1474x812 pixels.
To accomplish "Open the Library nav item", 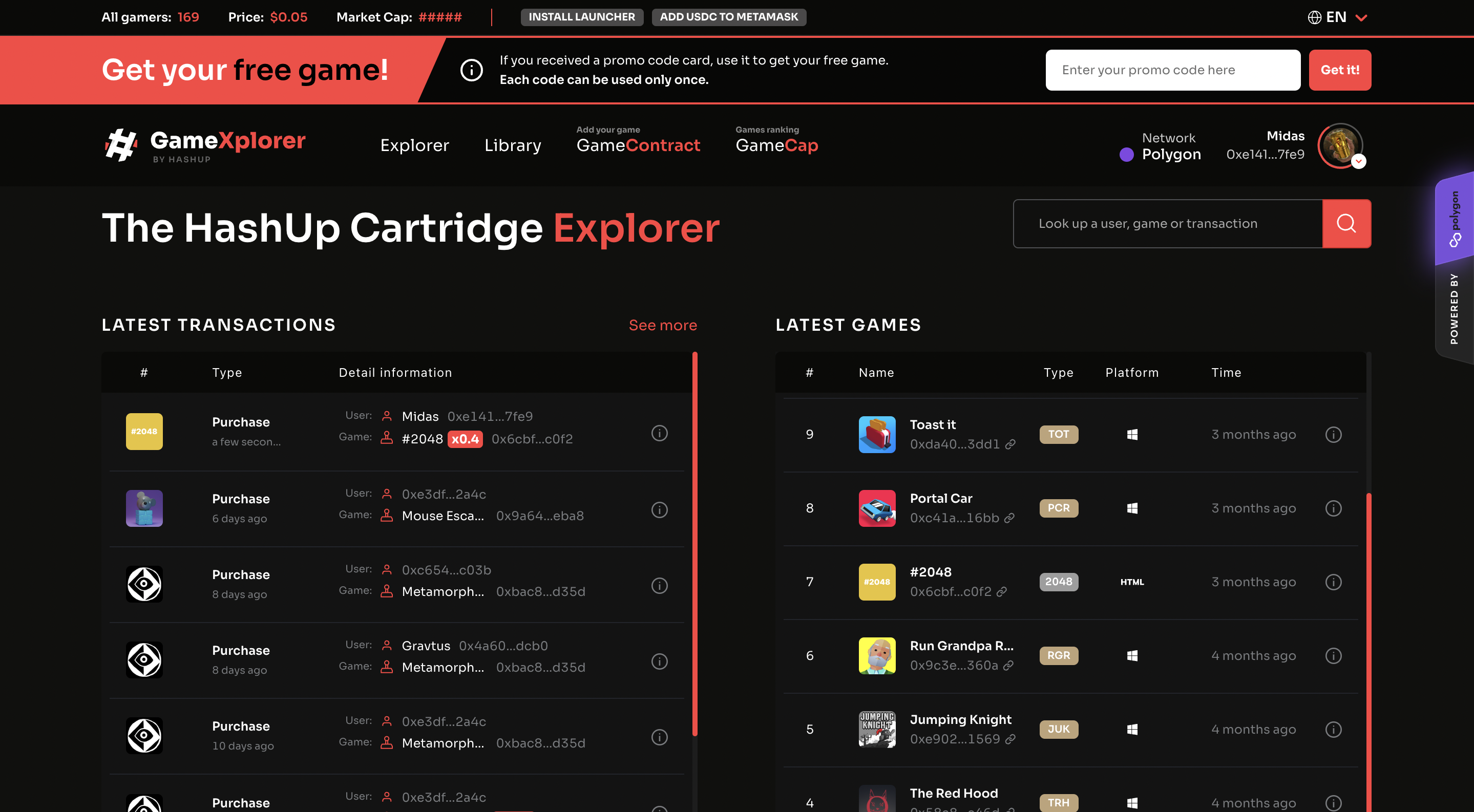I will tap(512, 145).
